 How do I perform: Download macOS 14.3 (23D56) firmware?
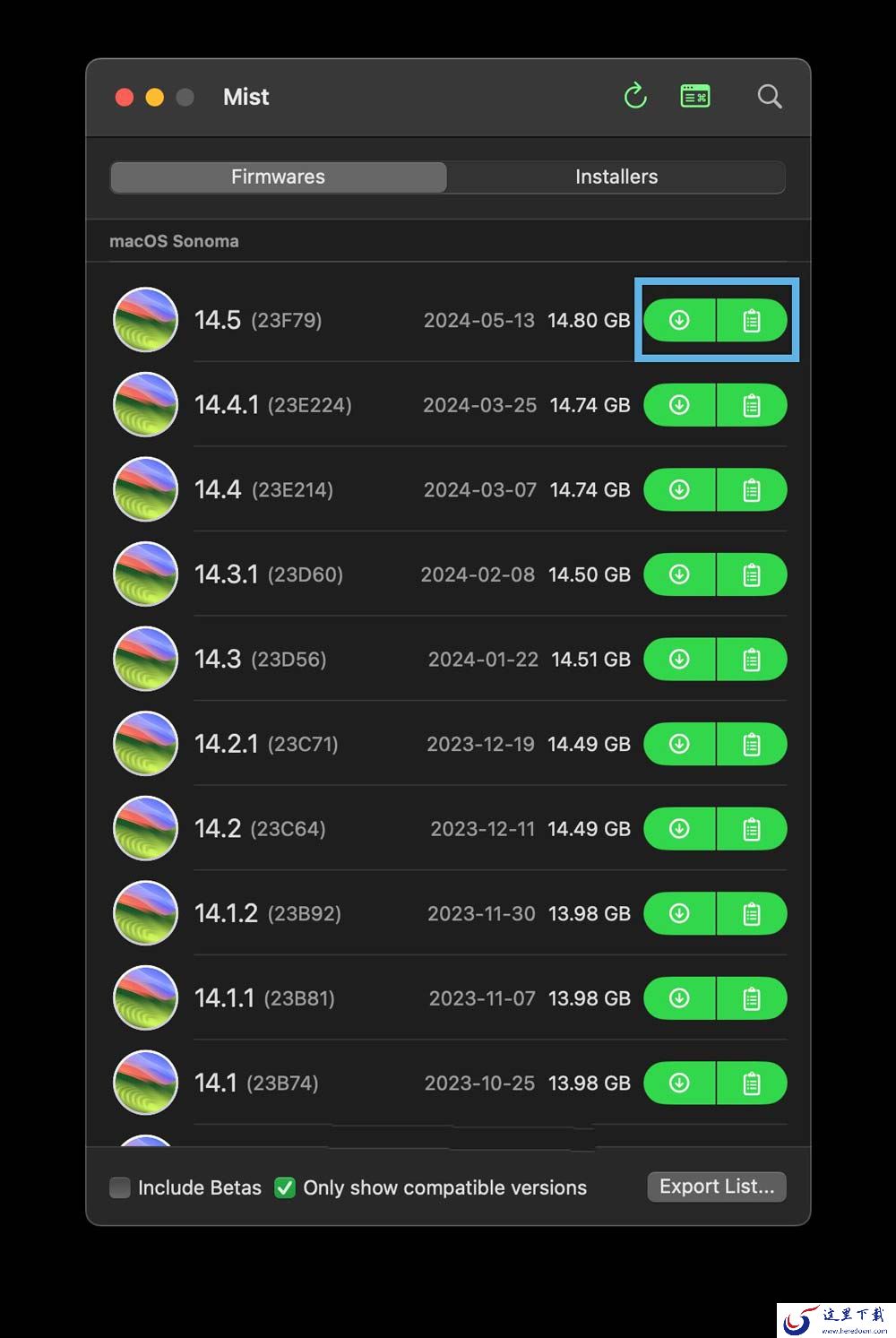click(x=679, y=660)
